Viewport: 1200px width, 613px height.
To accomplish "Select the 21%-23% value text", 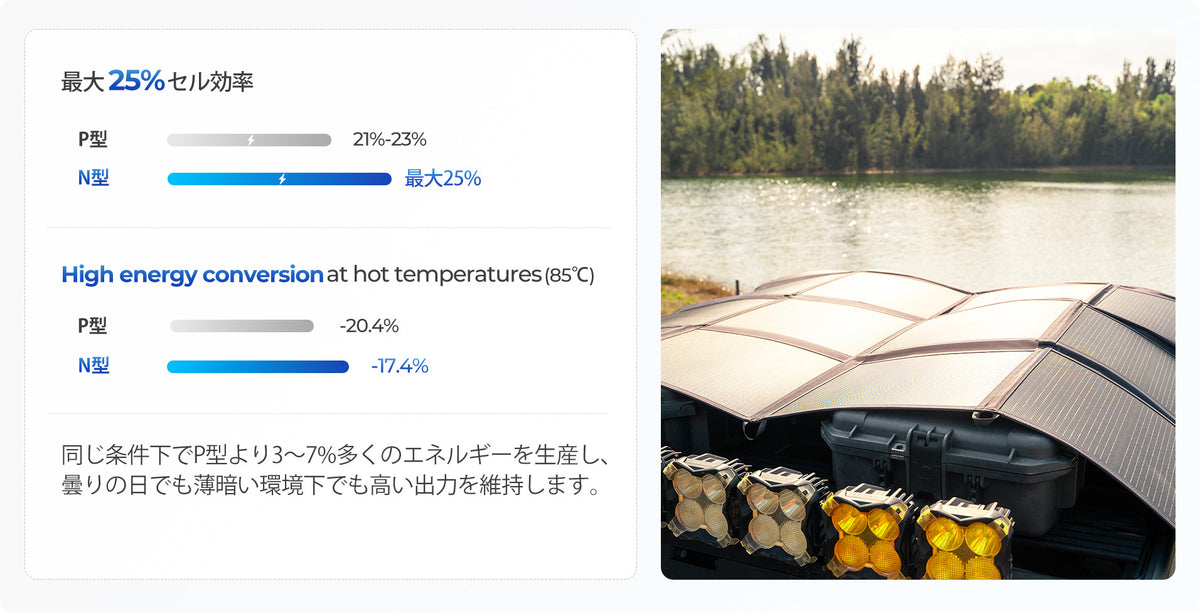I will [390, 139].
